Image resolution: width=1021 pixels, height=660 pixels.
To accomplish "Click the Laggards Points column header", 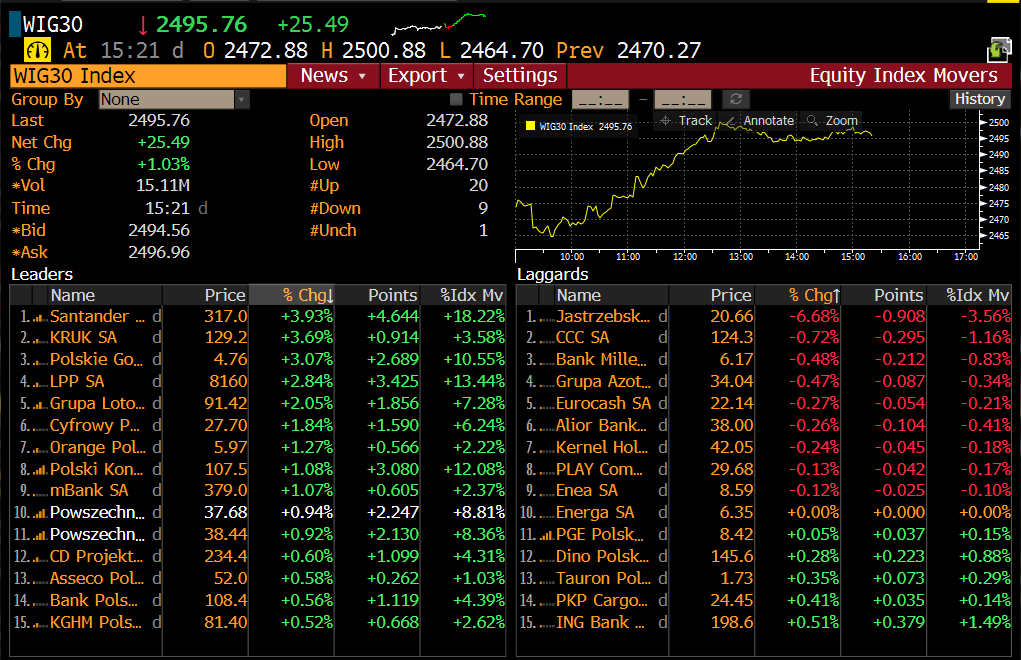I will (x=884, y=295).
